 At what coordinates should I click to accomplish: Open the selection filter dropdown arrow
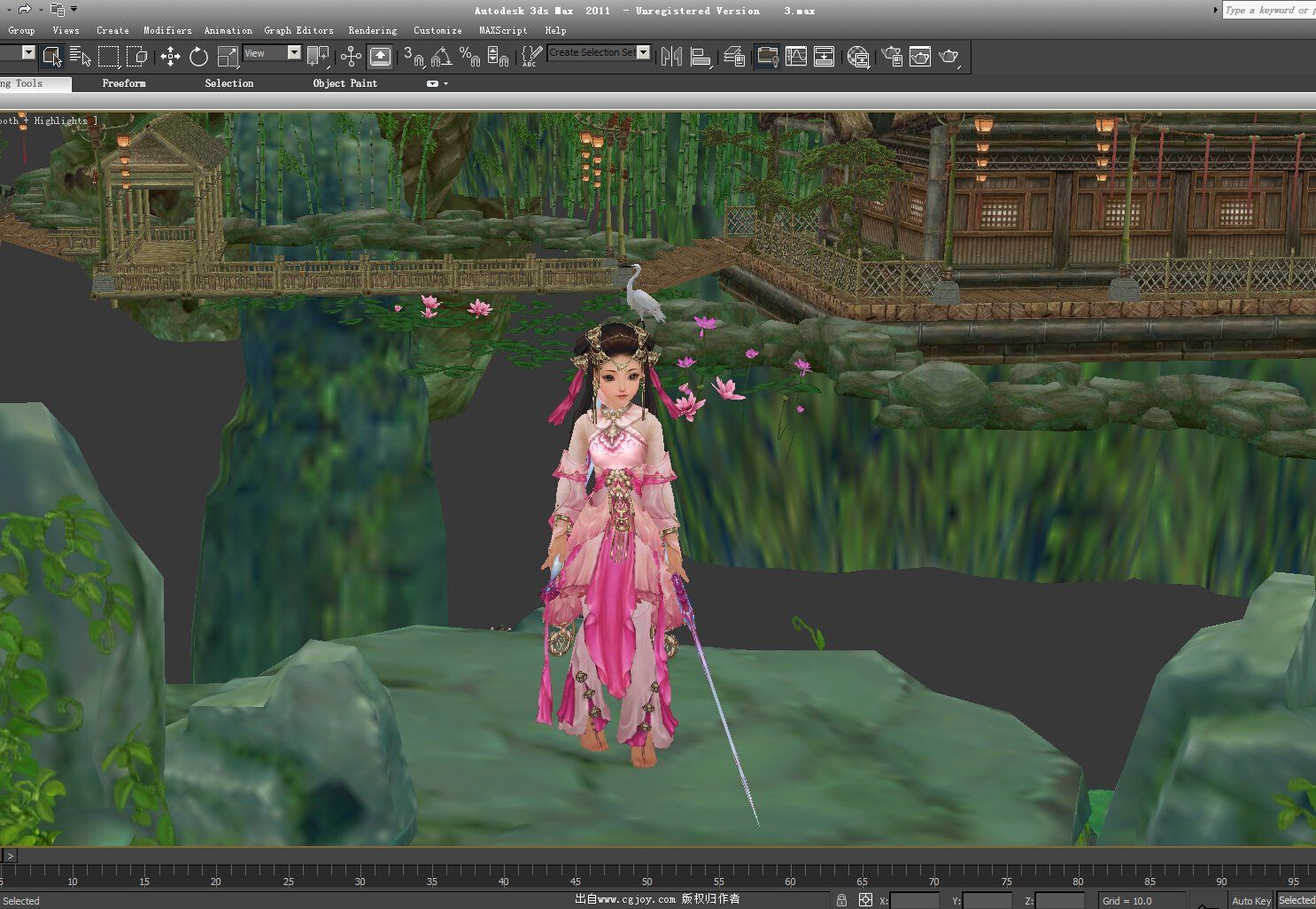coord(28,52)
